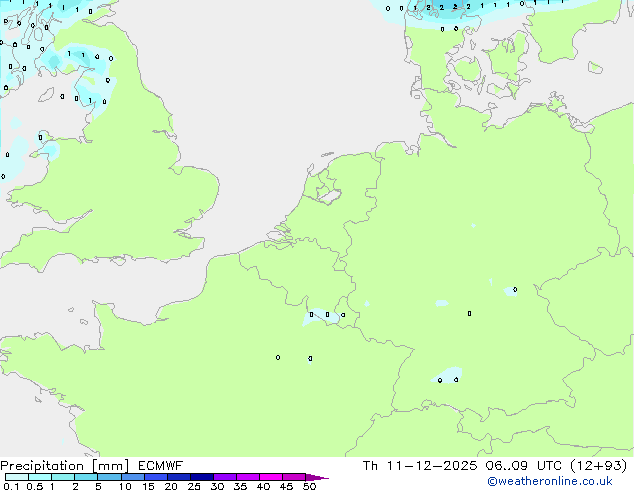Image resolution: width=634 pixels, height=490 pixels.
Task: Select the 5–10 mm legend swatch
Action: (x=109, y=477)
